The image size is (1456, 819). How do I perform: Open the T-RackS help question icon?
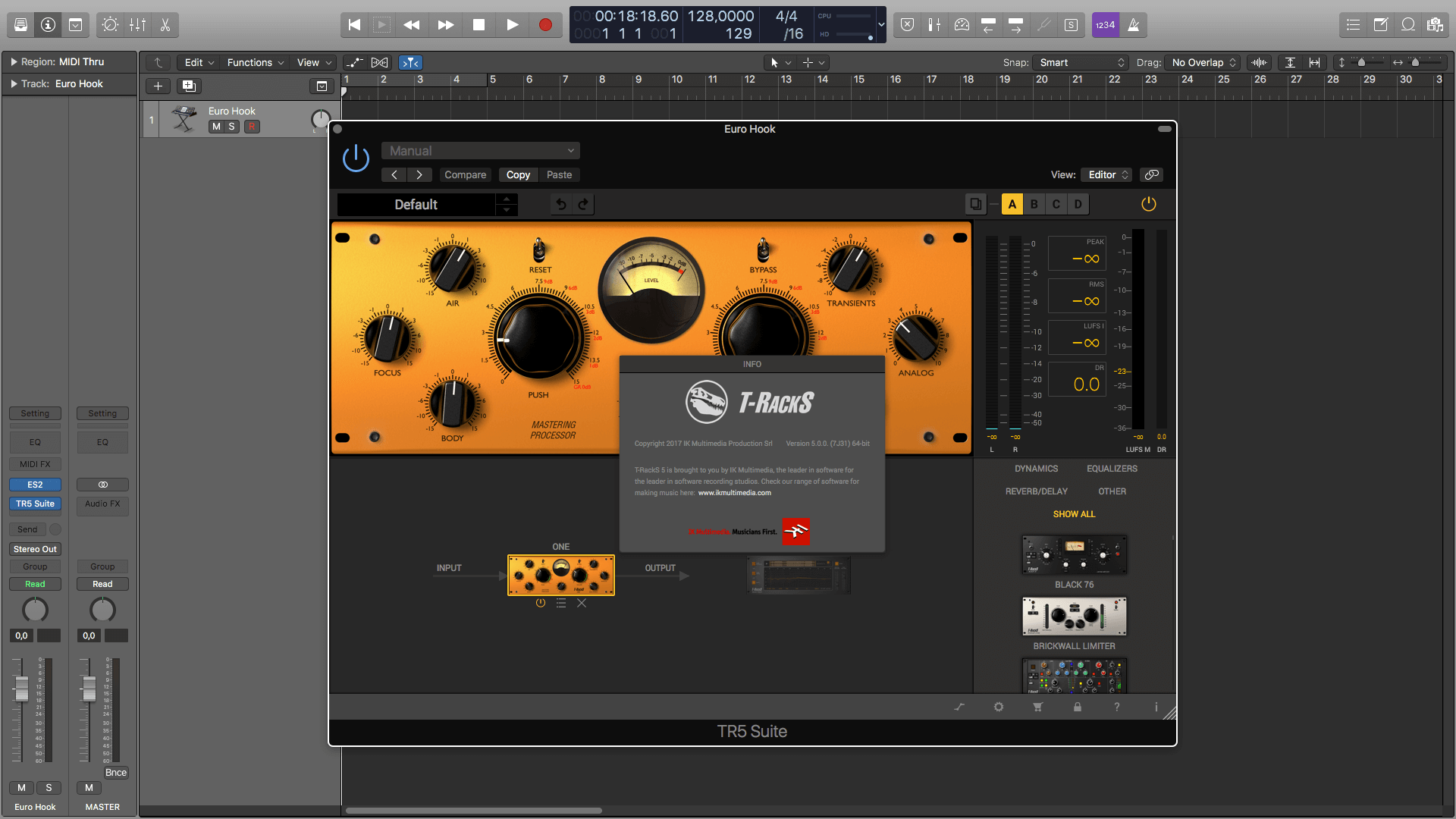click(1116, 707)
